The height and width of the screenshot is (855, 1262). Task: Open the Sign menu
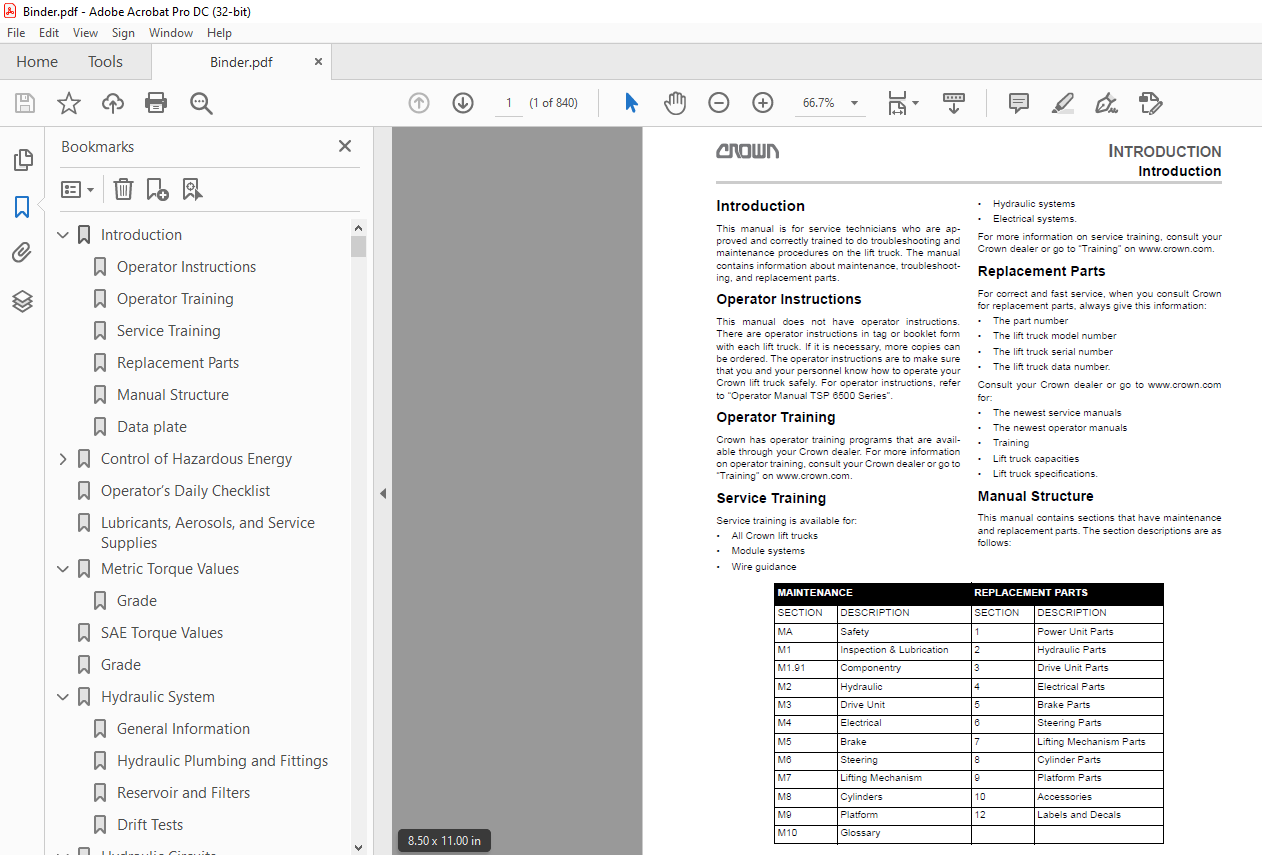[123, 33]
